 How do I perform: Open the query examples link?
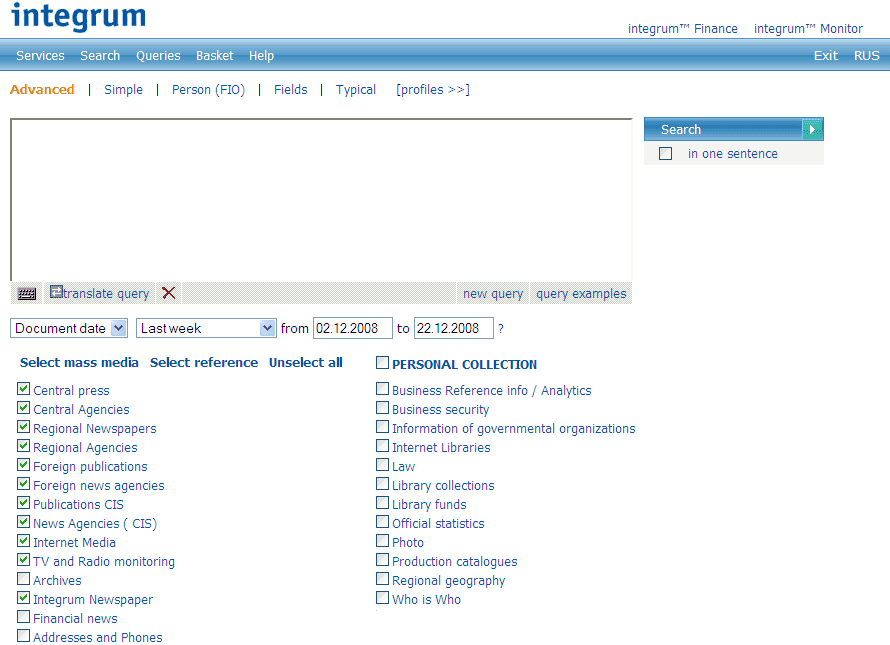581,294
